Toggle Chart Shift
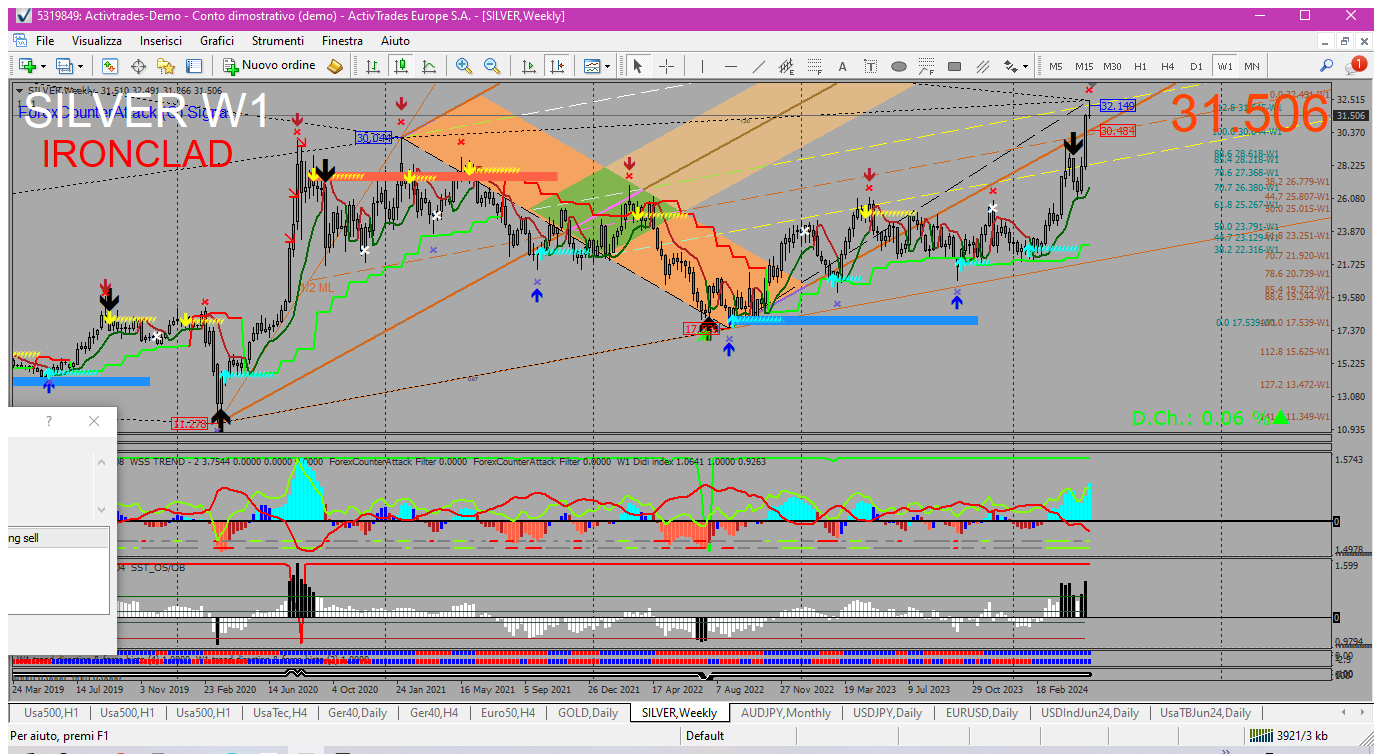 [557, 66]
